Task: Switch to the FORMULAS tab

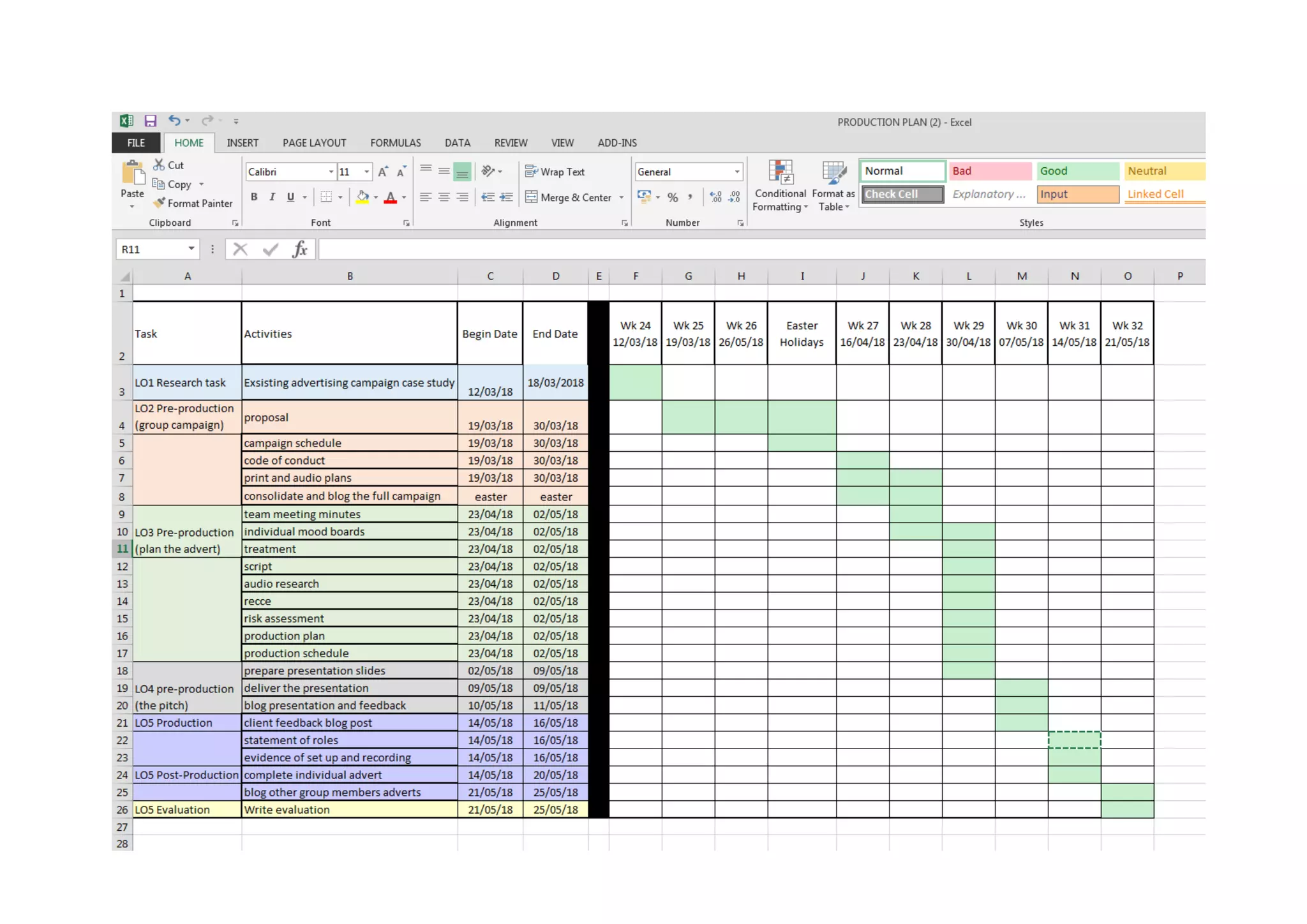Action: [396, 143]
